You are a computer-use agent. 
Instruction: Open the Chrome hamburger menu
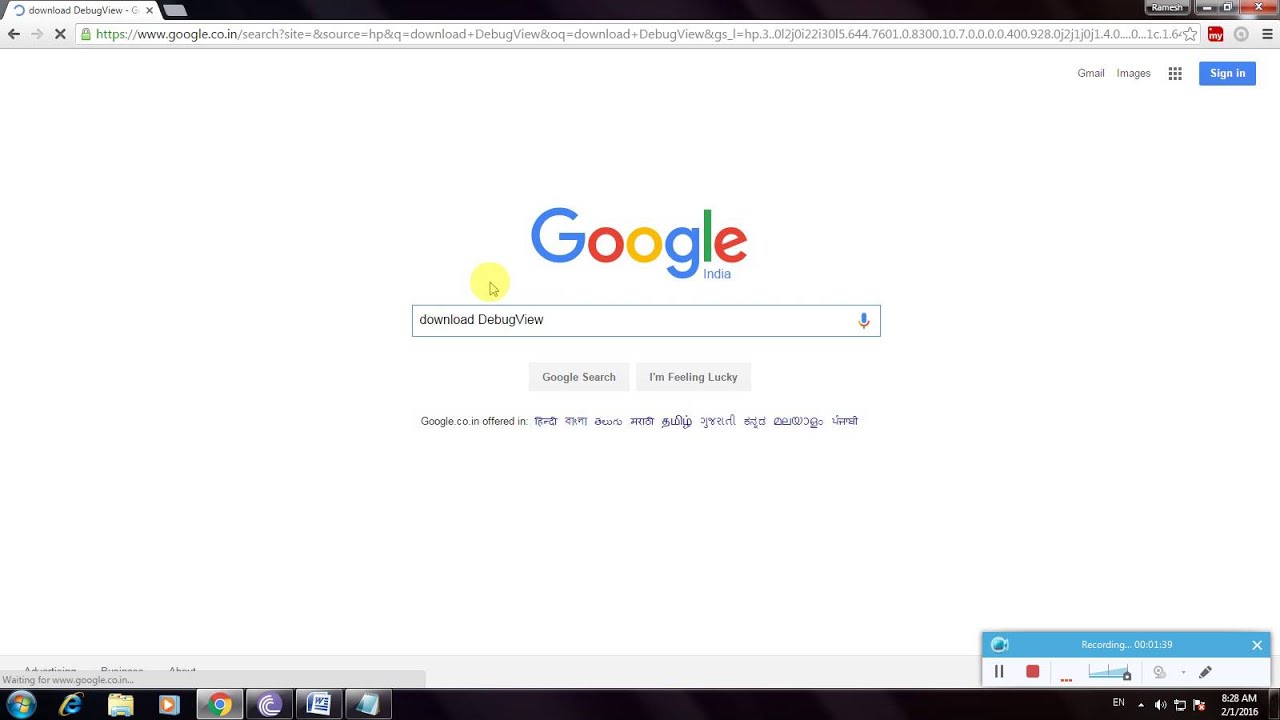tap(1267, 34)
